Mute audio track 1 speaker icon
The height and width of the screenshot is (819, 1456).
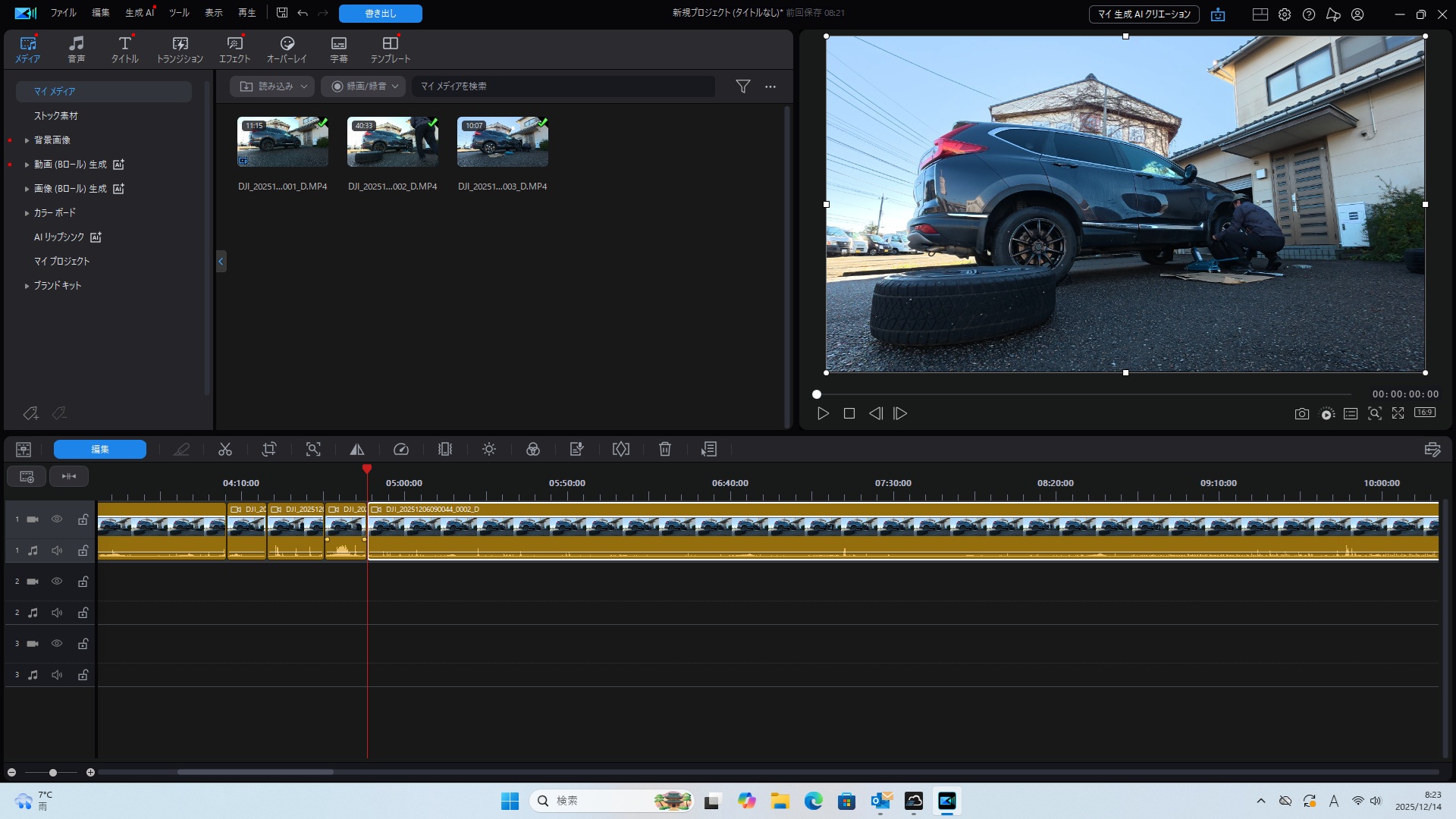[57, 551]
